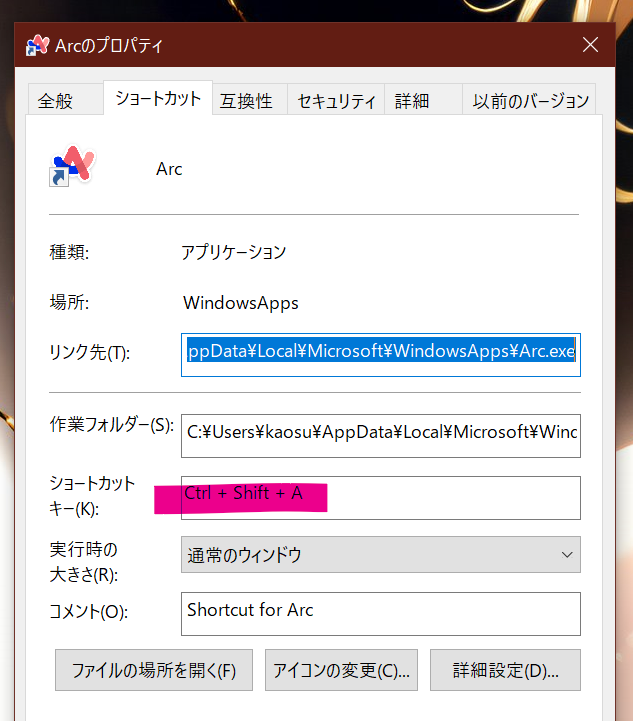Edit the コメント field with Shortcut for Arc
Viewport: 633px width, 721px height.
pyautogui.click(x=381, y=614)
